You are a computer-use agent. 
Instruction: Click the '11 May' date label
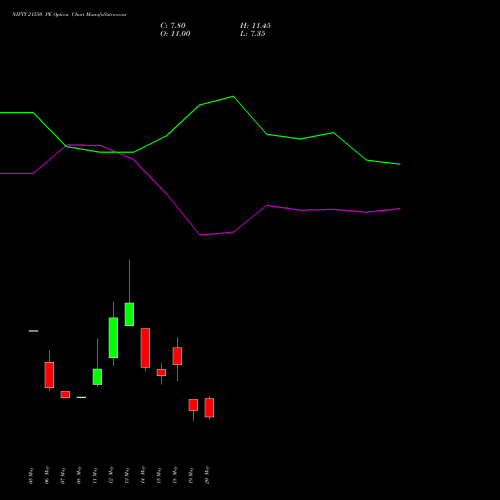click(95, 476)
